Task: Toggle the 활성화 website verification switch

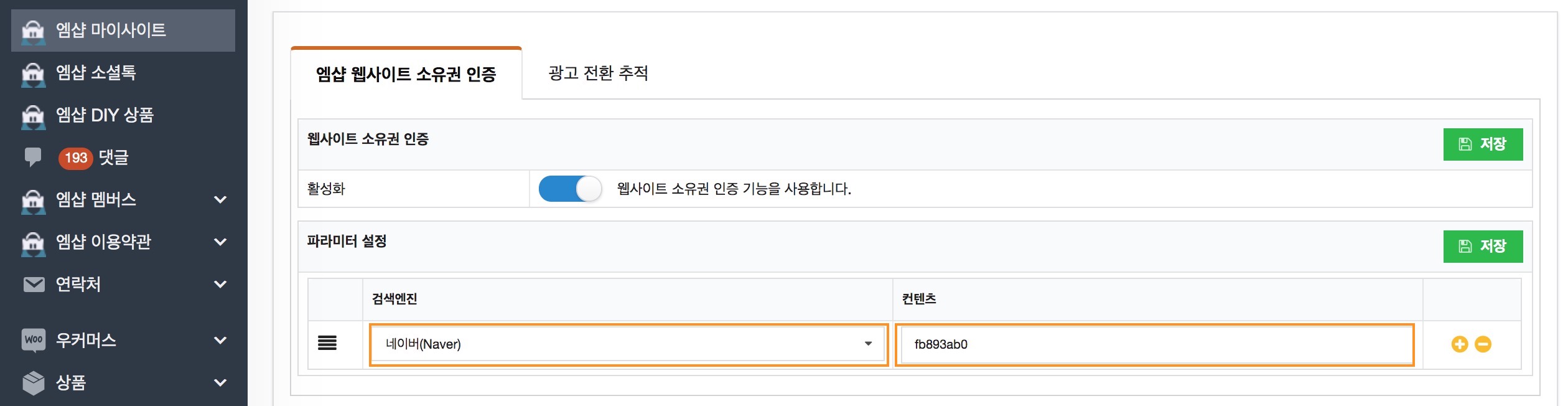Action: (570, 189)
